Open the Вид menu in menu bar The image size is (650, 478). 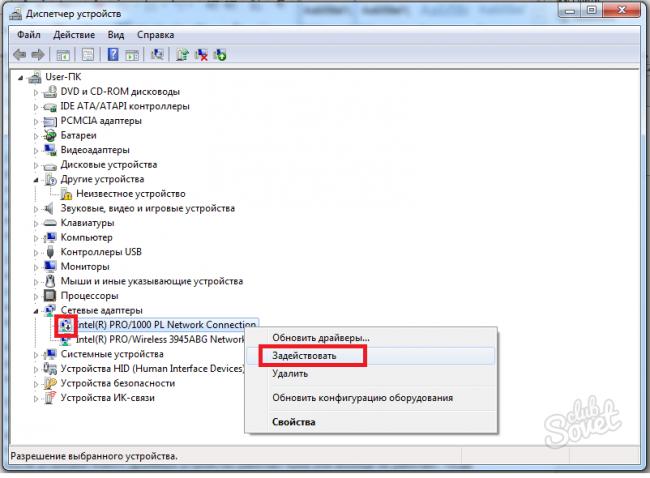point(116,33)
